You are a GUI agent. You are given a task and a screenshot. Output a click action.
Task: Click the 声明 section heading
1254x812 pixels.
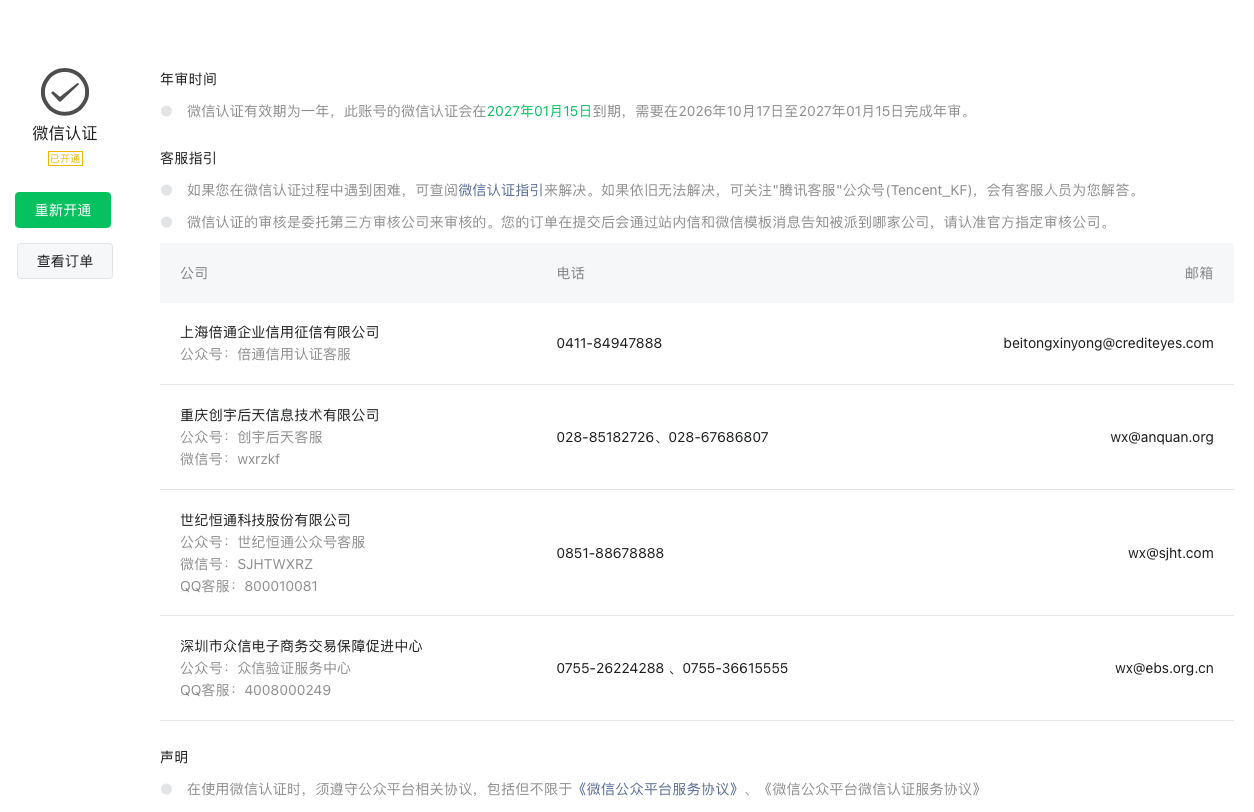(174, 757)
